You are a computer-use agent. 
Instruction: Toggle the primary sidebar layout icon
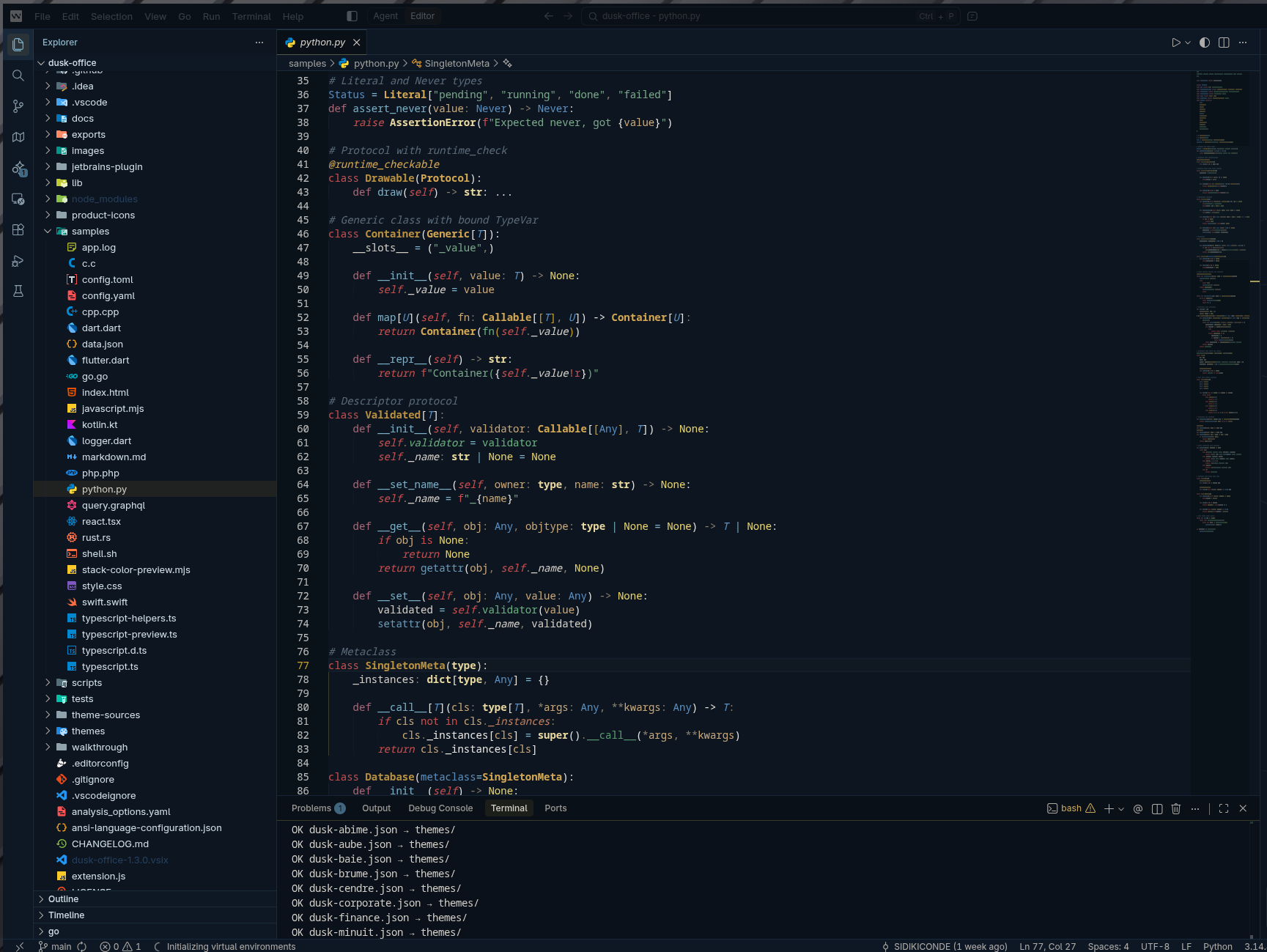pos(352,16)
